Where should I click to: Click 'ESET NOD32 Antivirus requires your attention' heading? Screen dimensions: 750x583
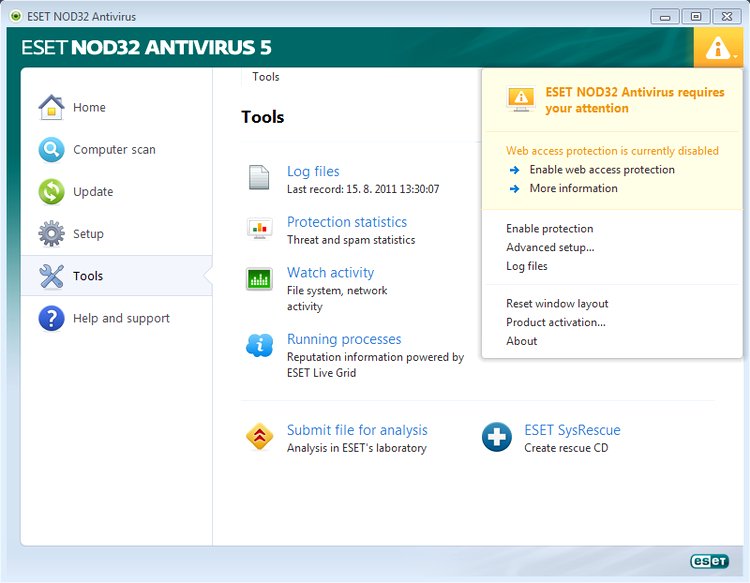[x=635, y=100]
